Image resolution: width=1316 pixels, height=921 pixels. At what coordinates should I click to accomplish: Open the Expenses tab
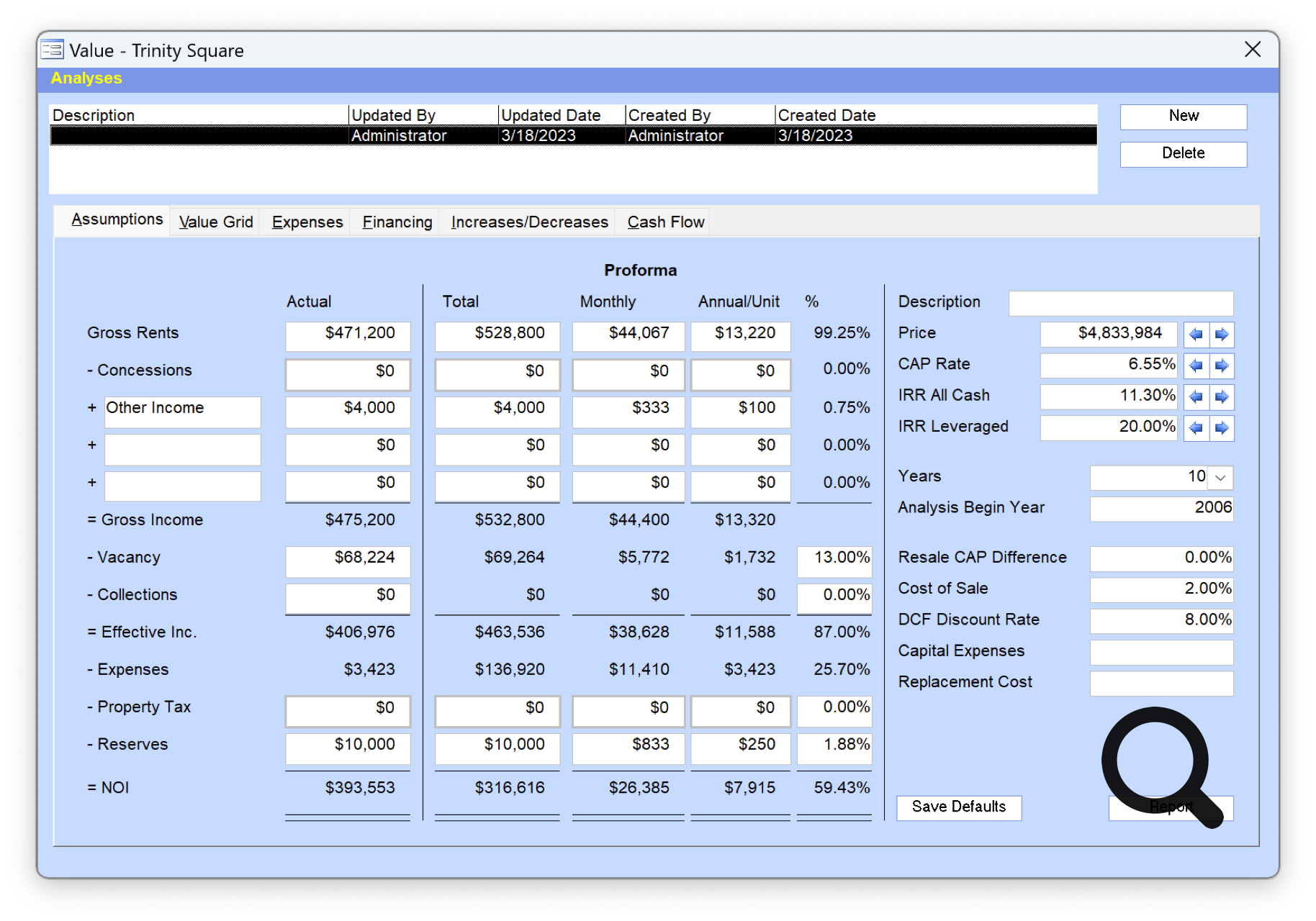tap(307, 222)
